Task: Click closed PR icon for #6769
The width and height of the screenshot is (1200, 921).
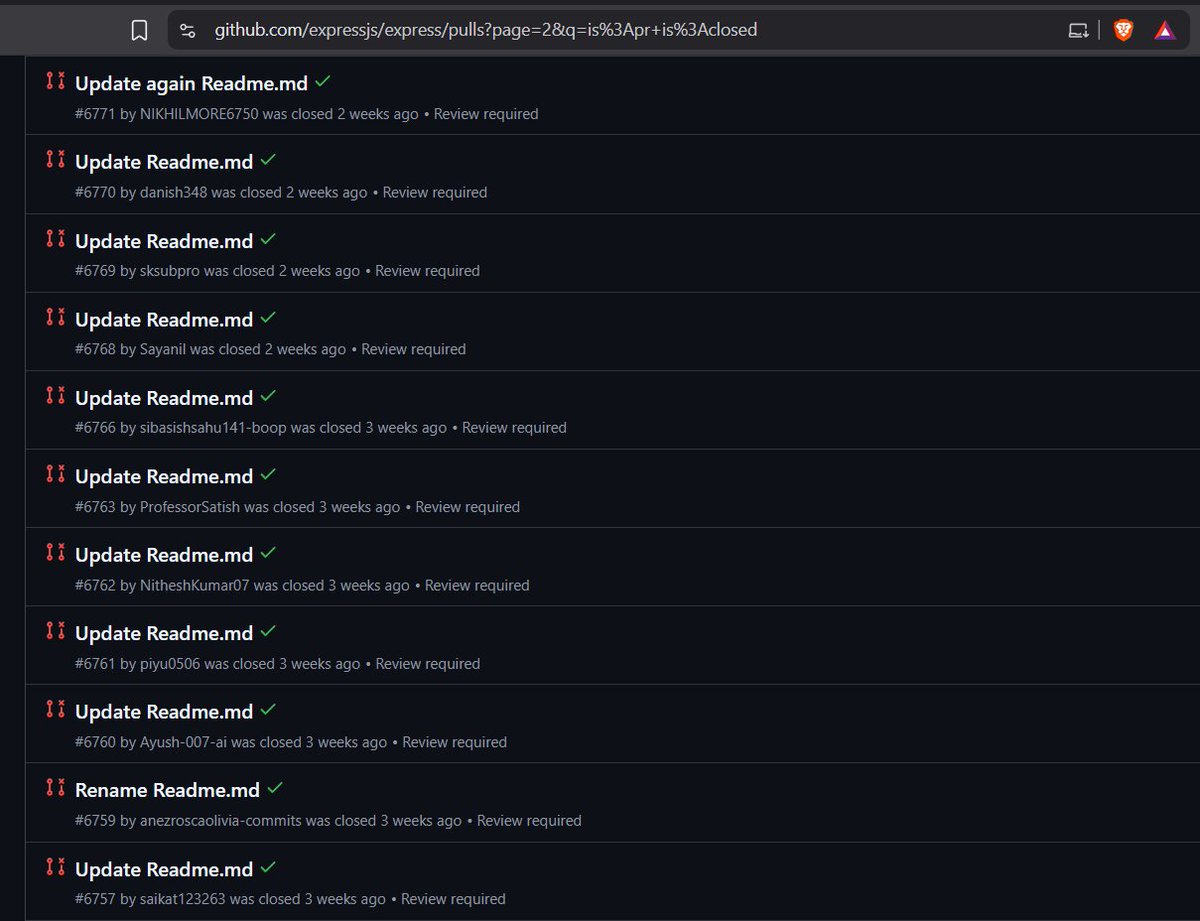Action: 56,238
